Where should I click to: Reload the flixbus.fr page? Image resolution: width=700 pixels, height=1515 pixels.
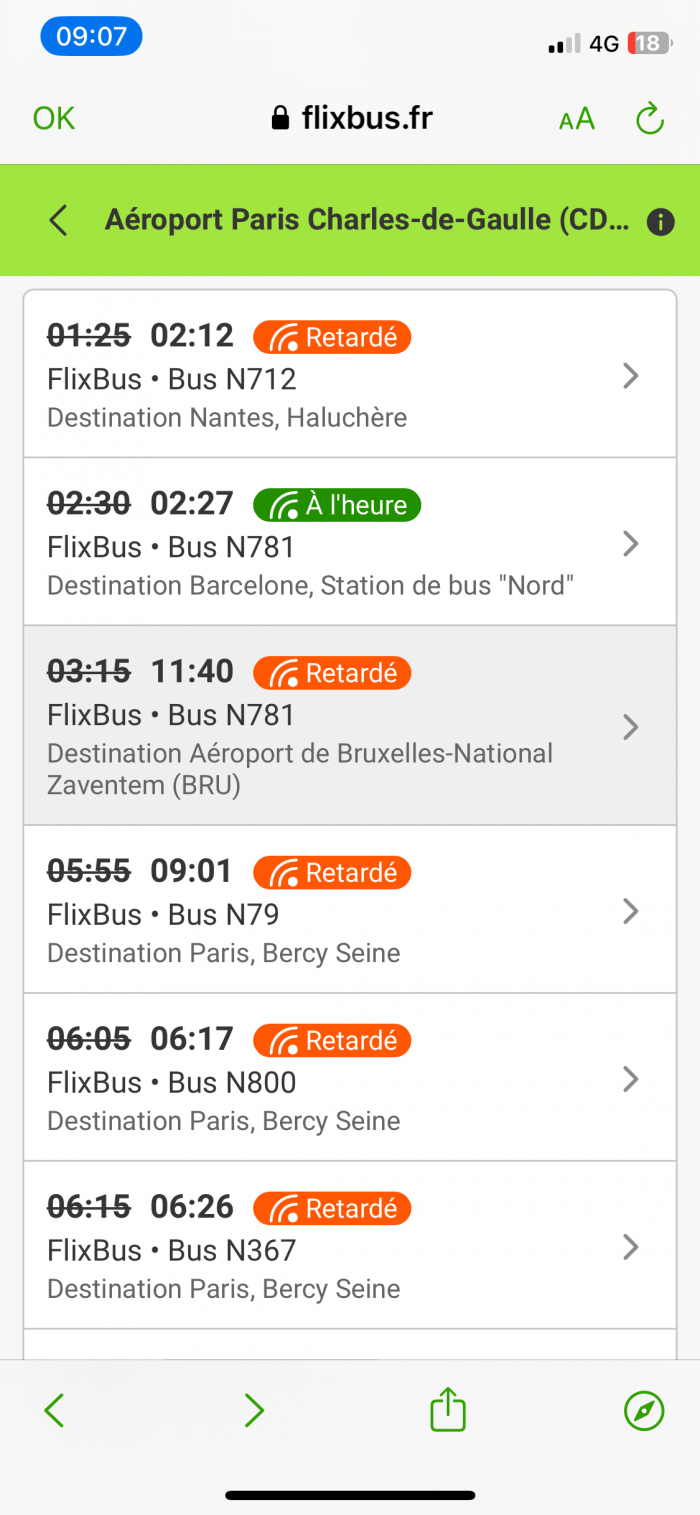(x=650, y=119)
